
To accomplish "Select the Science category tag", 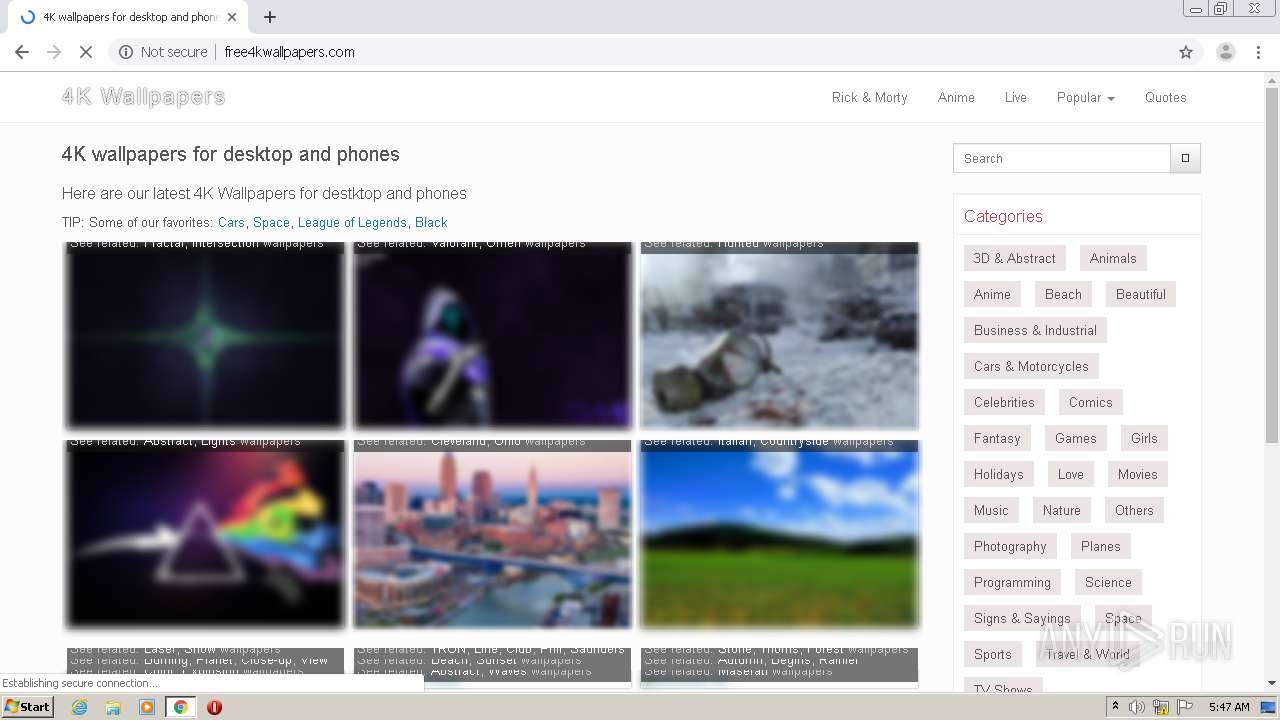I will point(1108,582).
